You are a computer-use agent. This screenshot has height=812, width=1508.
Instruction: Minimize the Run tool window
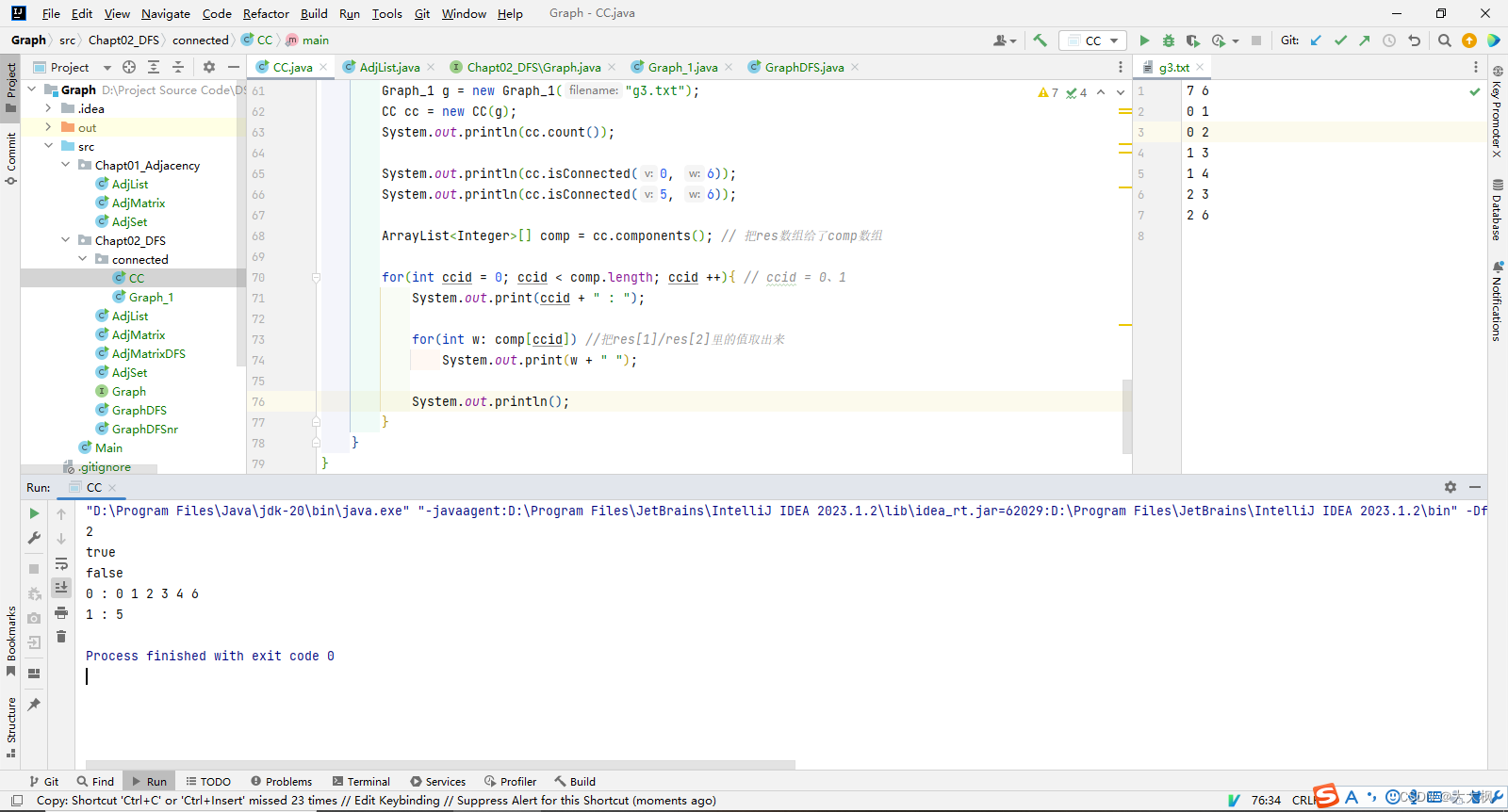(x=1475, y=487)
